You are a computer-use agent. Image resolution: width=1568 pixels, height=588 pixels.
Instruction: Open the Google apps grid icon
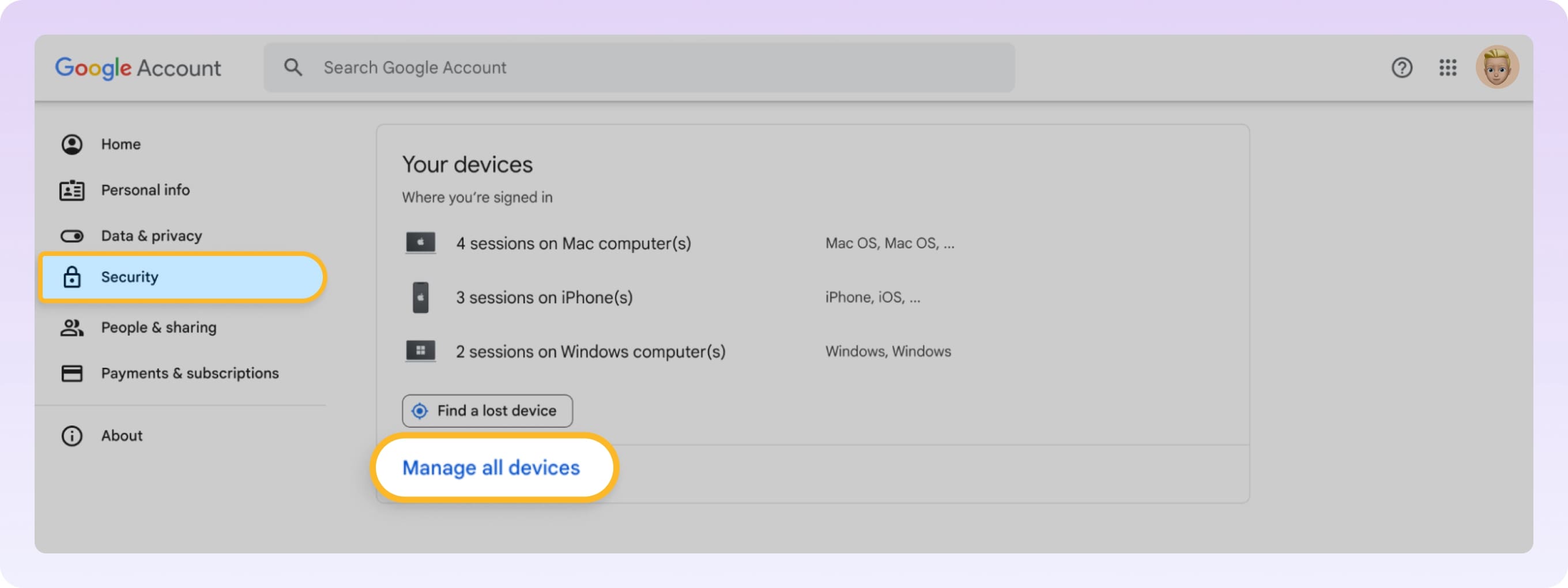coord(1449,67)
